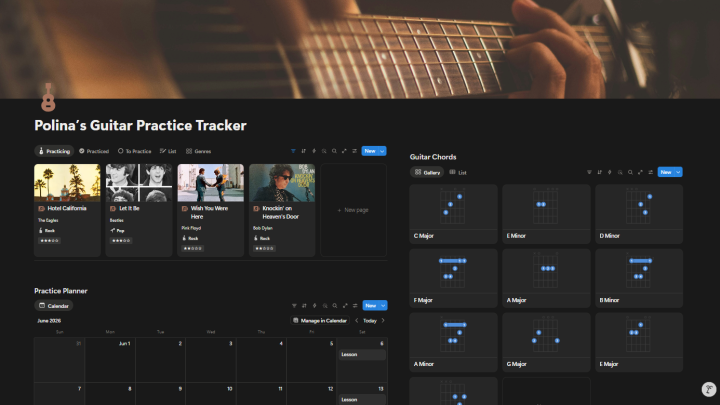The width and height of the screenshot is (720, 405).
Task: Click the filter icon in Practice Planner toolbar
Action: click(294, 306)
